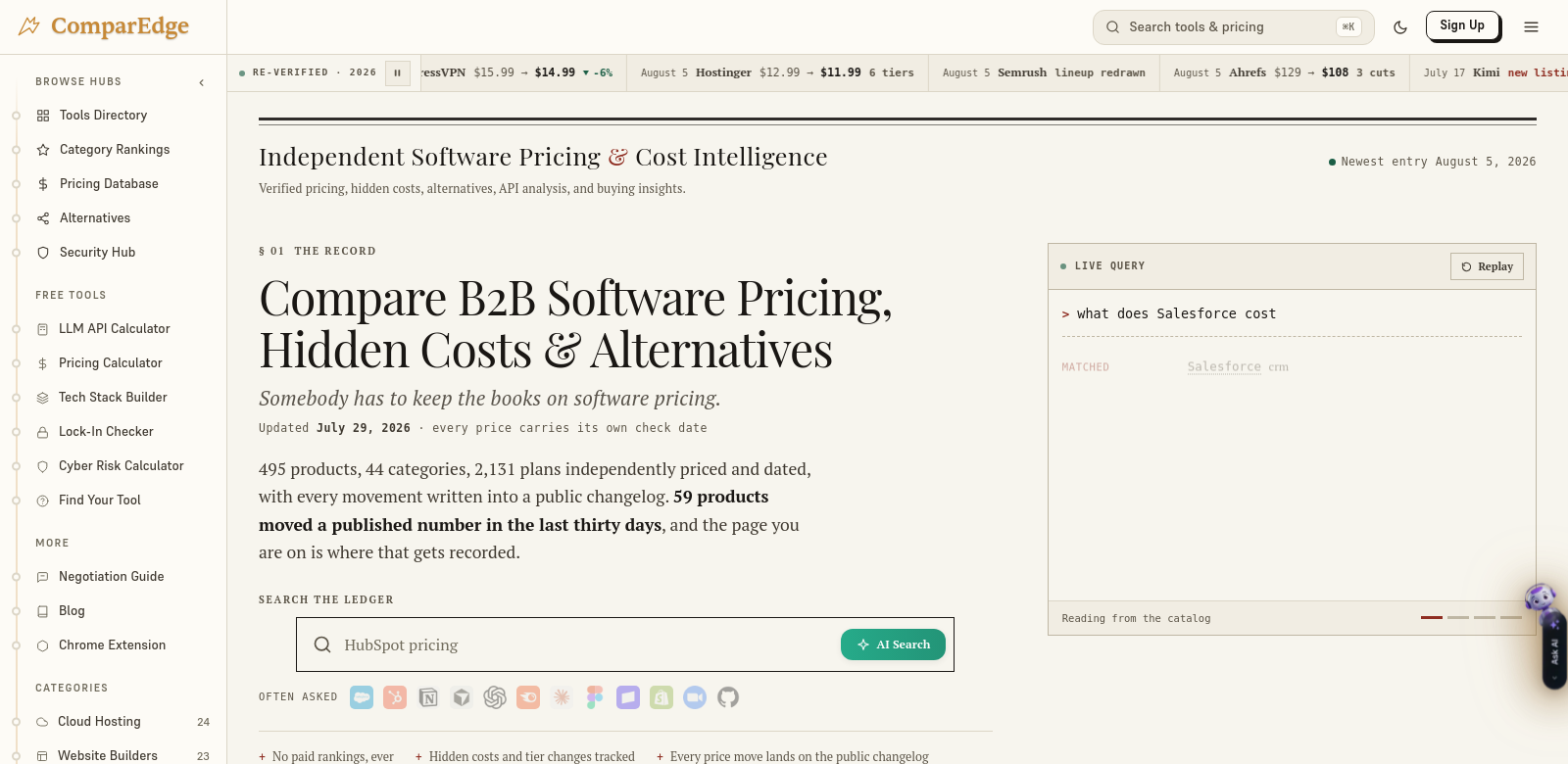Toggle dark mode with moon icon
The width and height of the screenshot is (1568, 764).
[x=1400, y=27]
